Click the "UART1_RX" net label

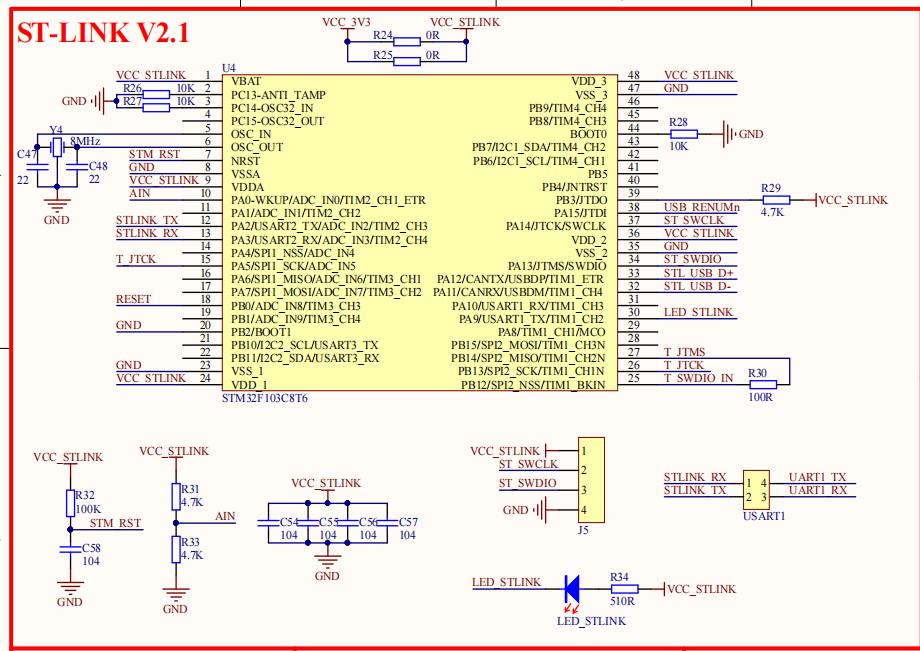(818, 490)
